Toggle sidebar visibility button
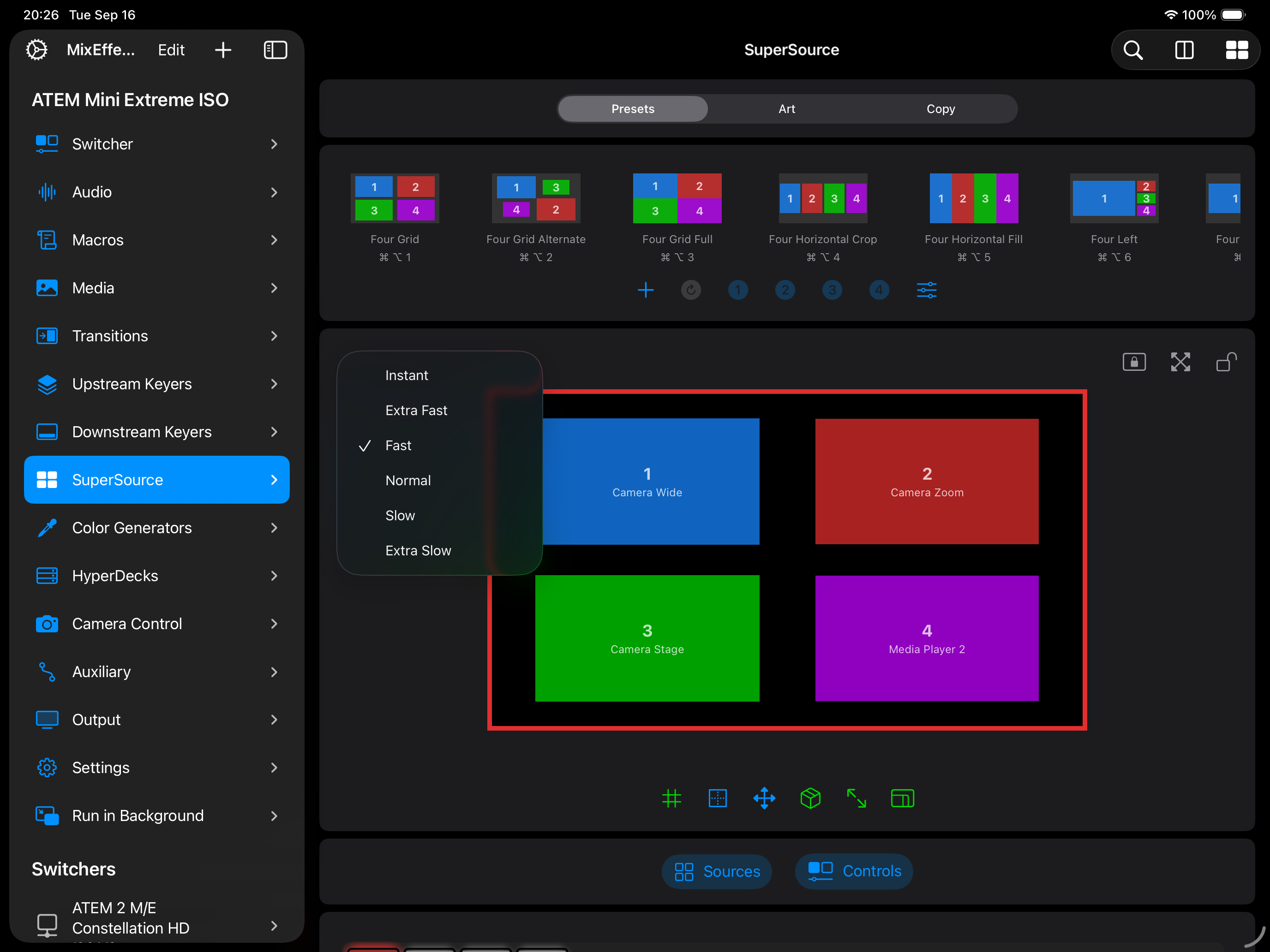 pos(275,50)
